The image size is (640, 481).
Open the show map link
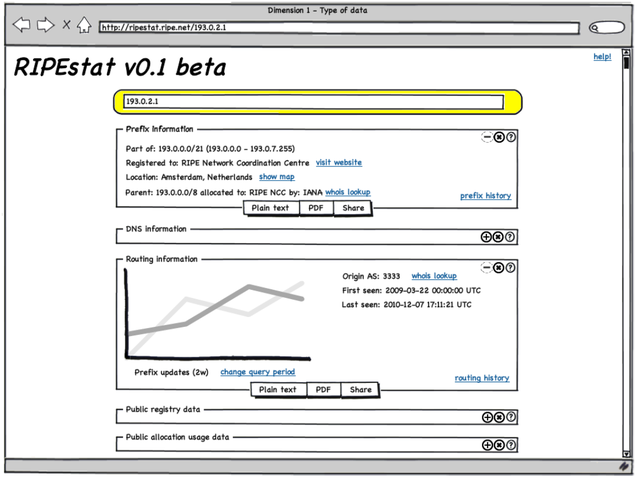[x=277, y=177]
